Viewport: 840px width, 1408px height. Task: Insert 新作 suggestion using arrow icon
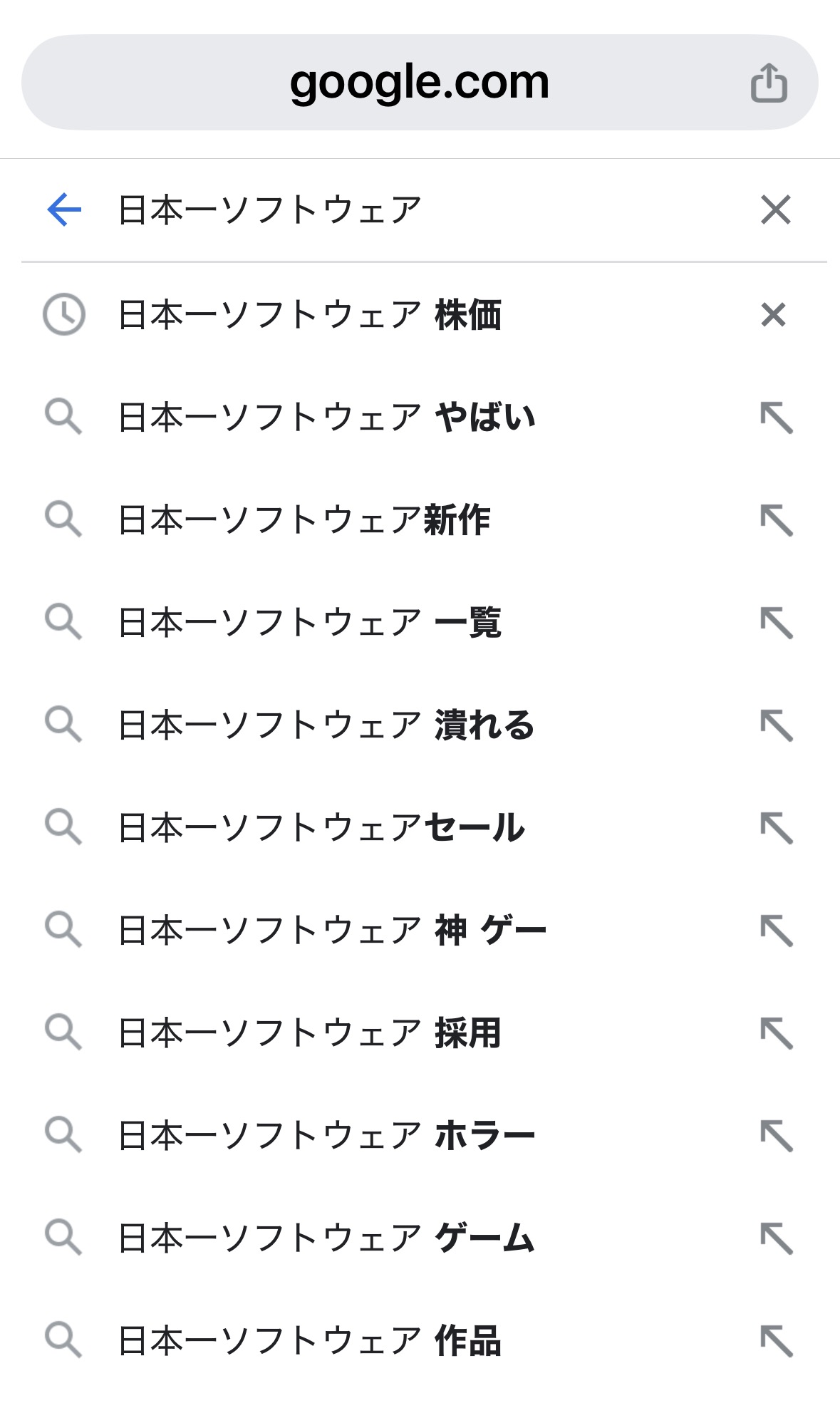click(x=776, y=520)
